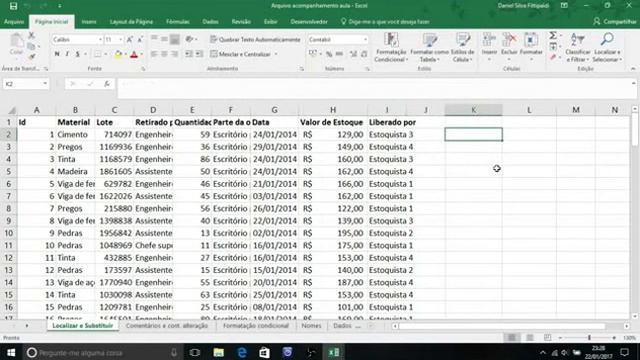Switch to the Dados ribbon tab
This screenshot has width=640, height=360.
210,22
